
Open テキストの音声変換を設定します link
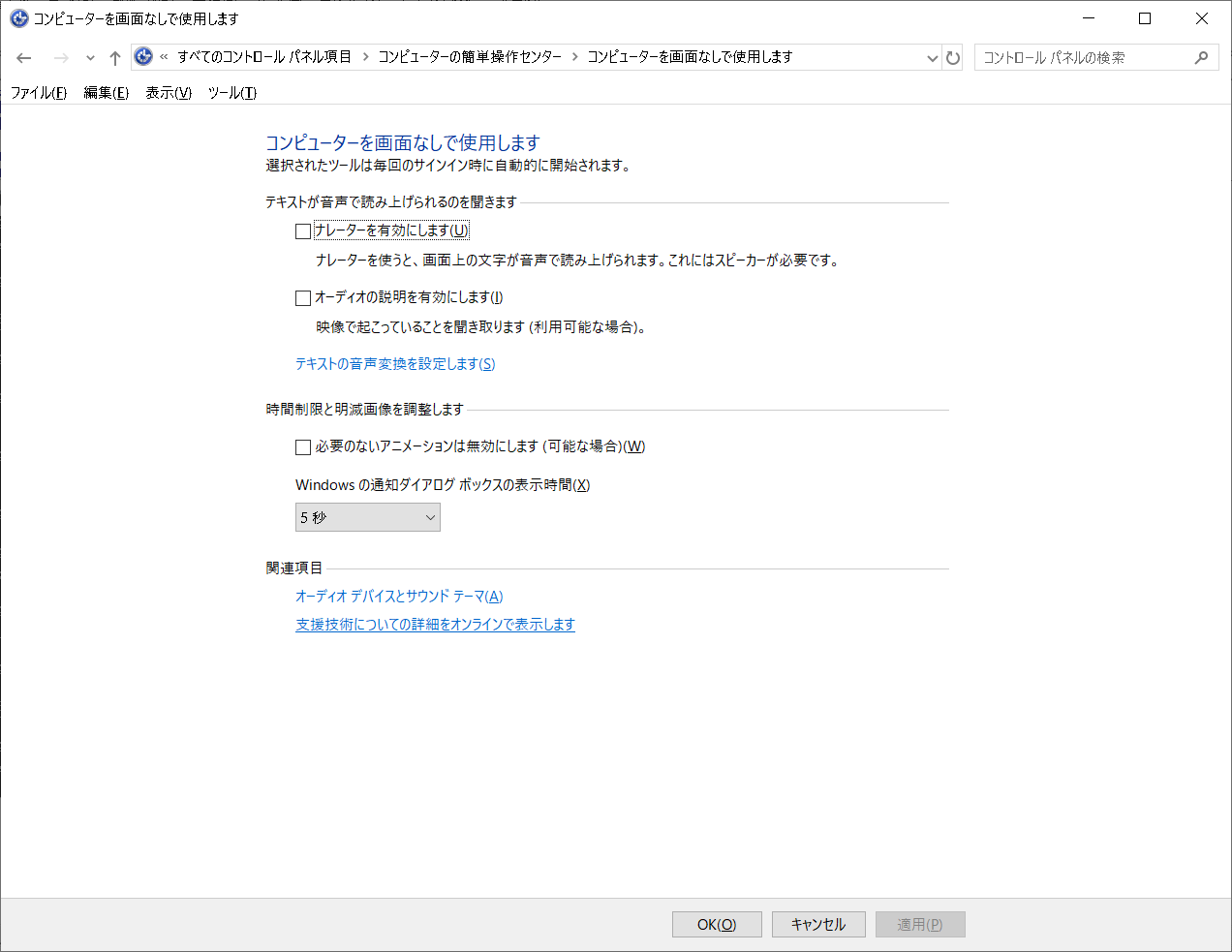[395, 364]
